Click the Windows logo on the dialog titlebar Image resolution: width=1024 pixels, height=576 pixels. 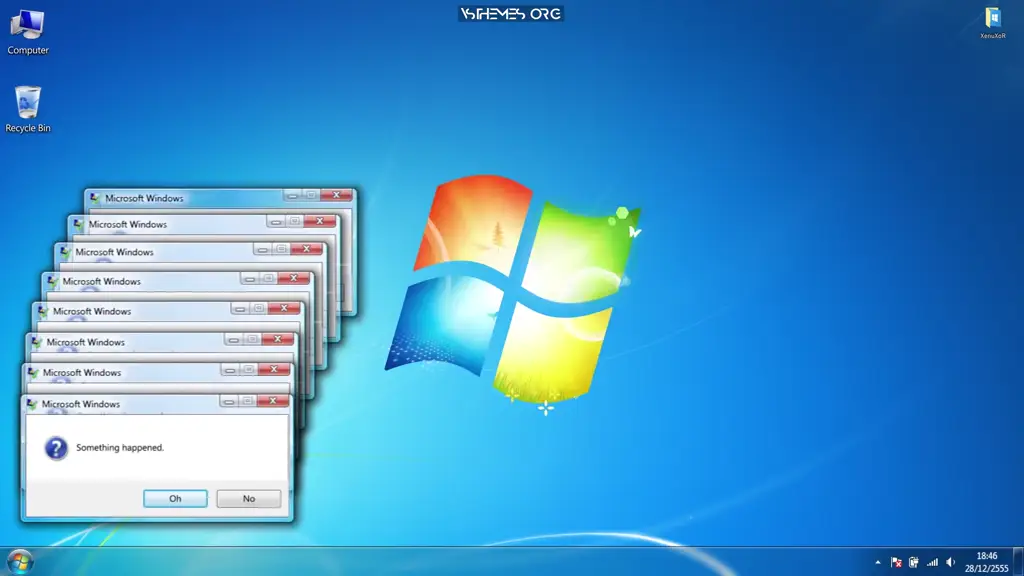click(33, 402)
